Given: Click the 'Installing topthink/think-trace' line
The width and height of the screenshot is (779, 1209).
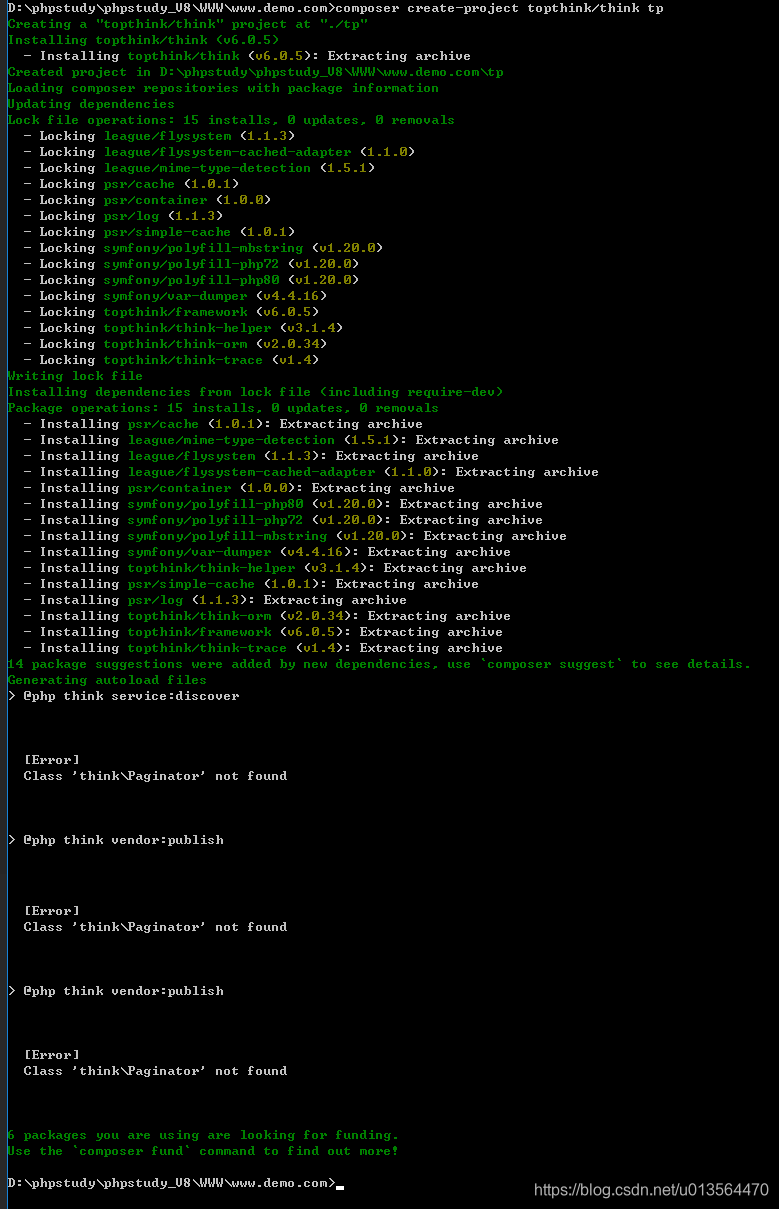Looking at the screenshot, I should tap(263, 648).
